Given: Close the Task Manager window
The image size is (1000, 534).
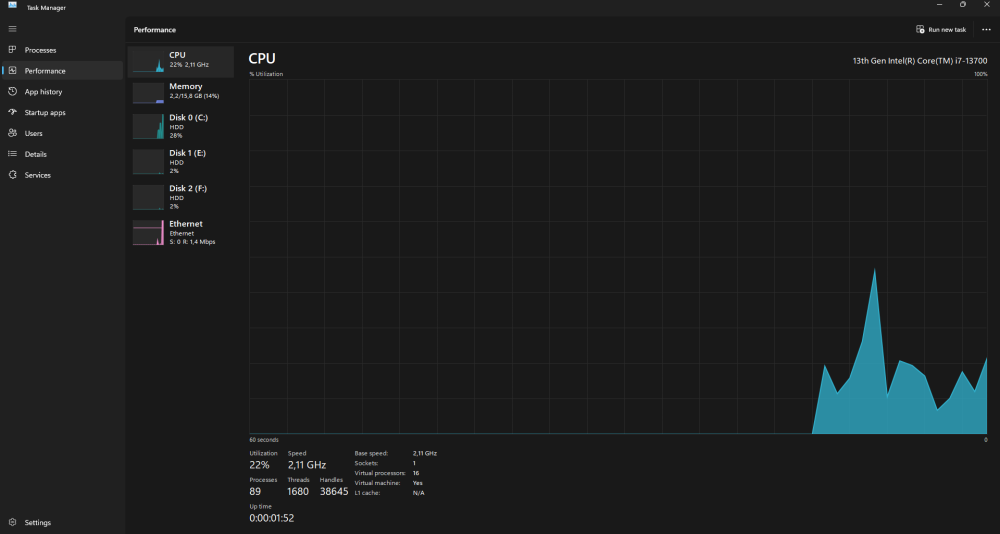Looking at the screenshot, I should (x=987, y=4).
